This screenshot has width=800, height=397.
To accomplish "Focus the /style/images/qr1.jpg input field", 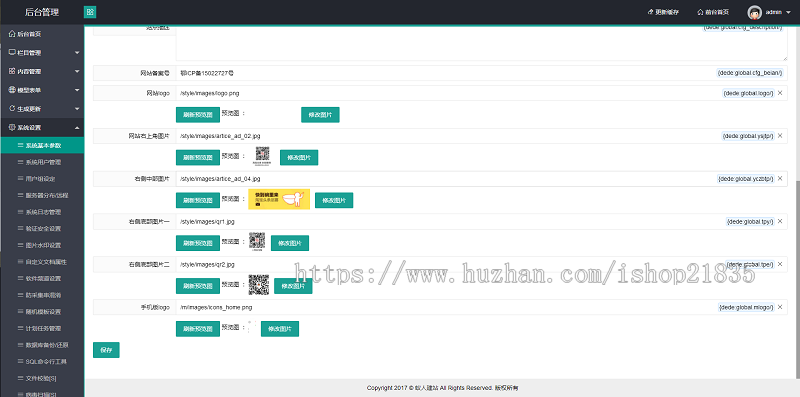I will (x=481, y=221).
